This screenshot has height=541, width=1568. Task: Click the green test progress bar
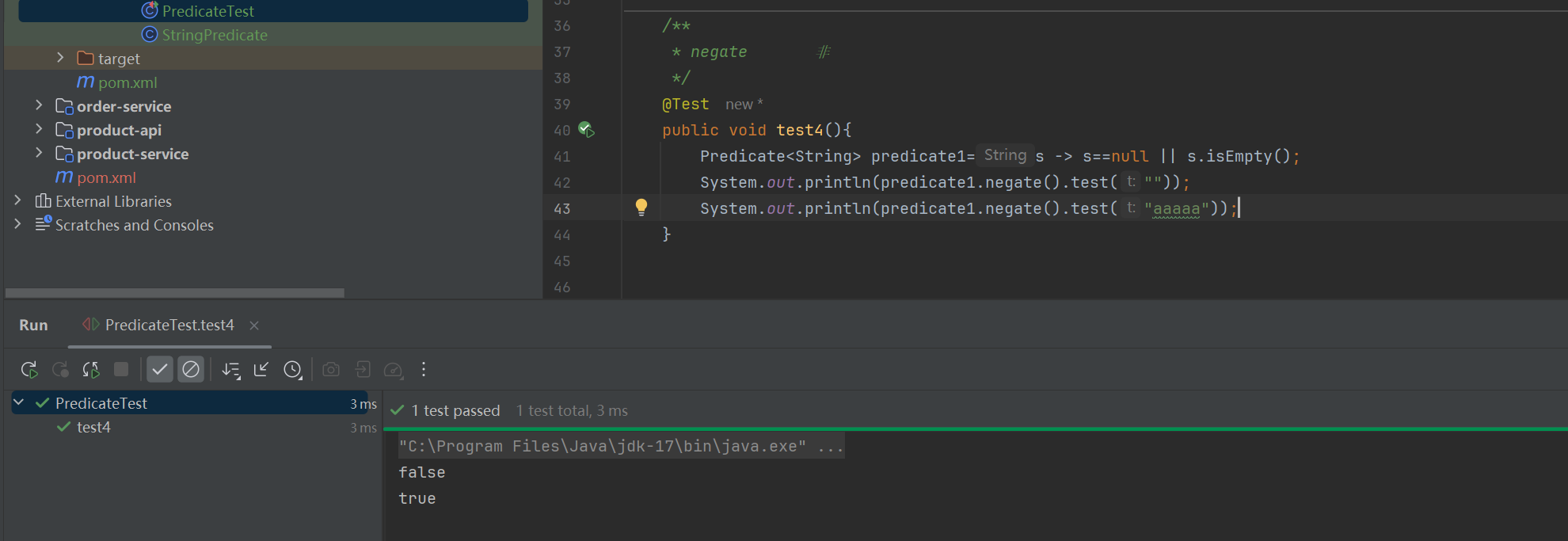(976, 429)
